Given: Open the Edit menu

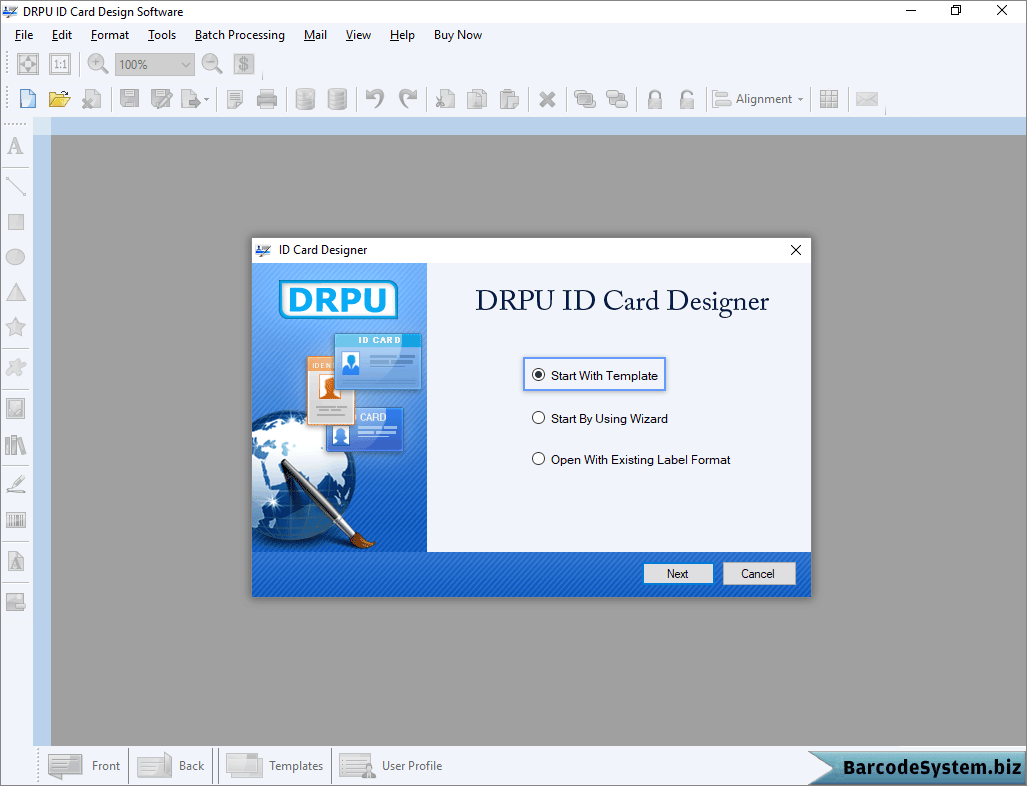Looking at the screenshot, I should [x=62, y=35].
